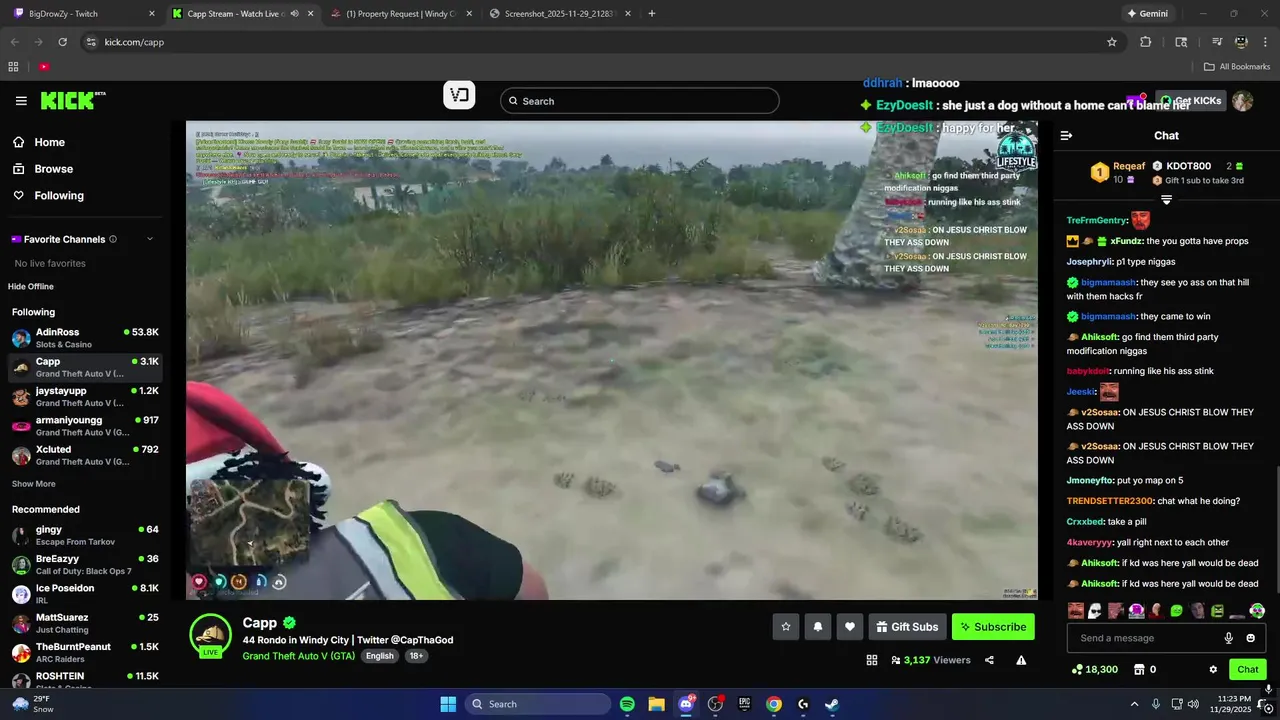Open All Bookmarks folder
The height and width of the screenshot is (720, 1280).
[1237, 67]
